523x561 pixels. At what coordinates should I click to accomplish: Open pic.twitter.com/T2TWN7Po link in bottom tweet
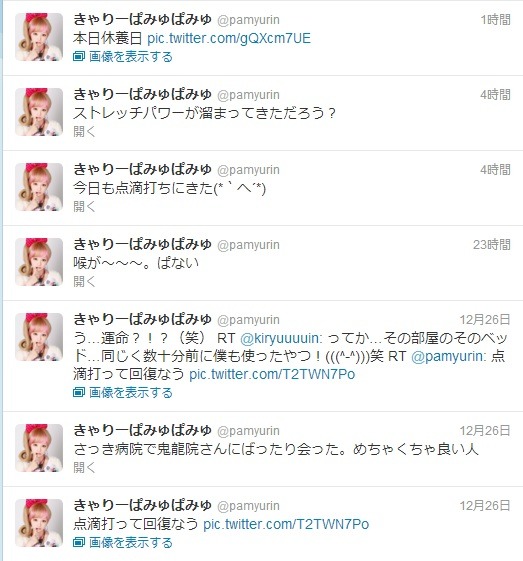click(x=286, y=525)
